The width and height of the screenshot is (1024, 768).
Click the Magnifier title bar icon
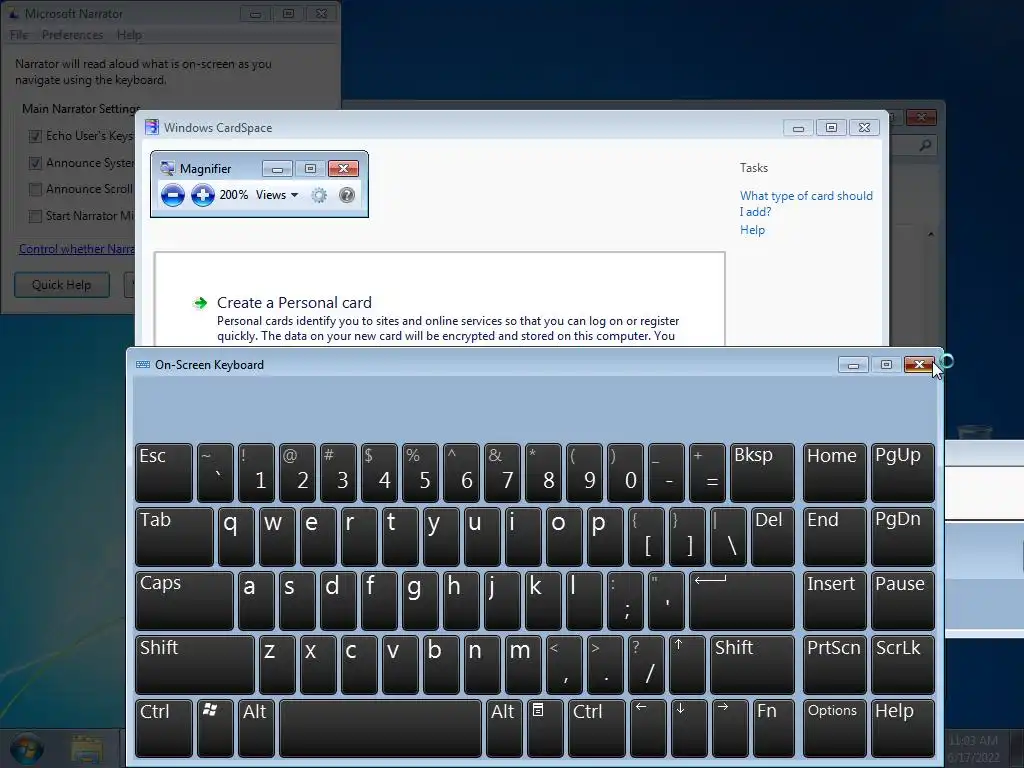168,168
